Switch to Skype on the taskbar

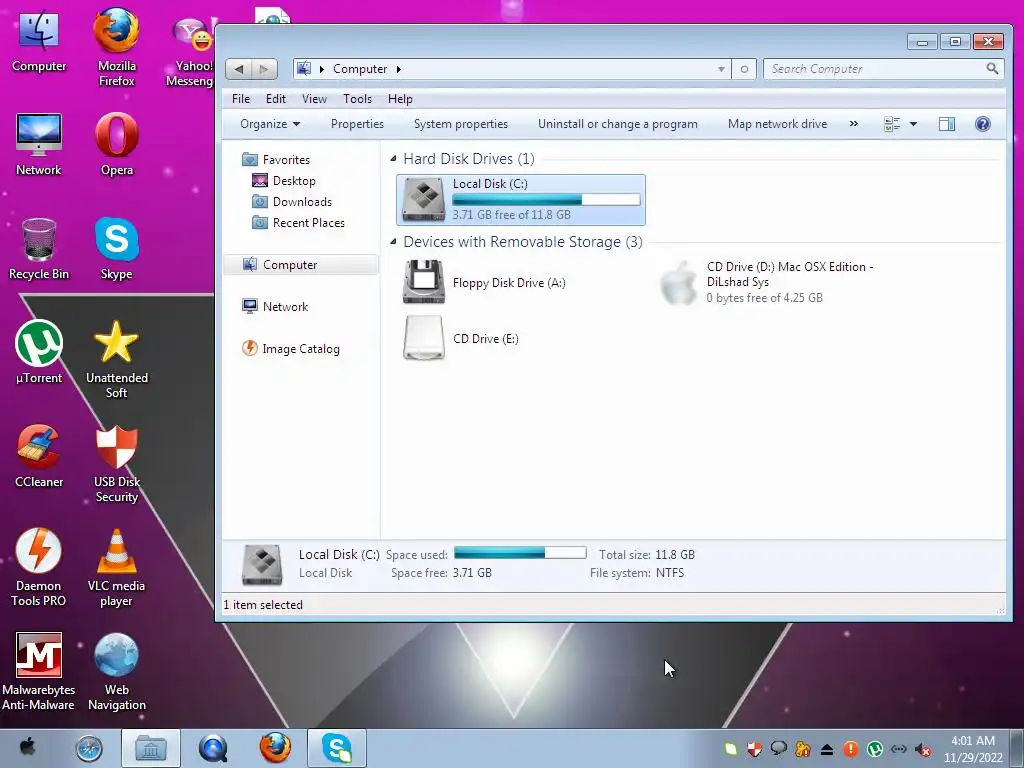(337, 748)
